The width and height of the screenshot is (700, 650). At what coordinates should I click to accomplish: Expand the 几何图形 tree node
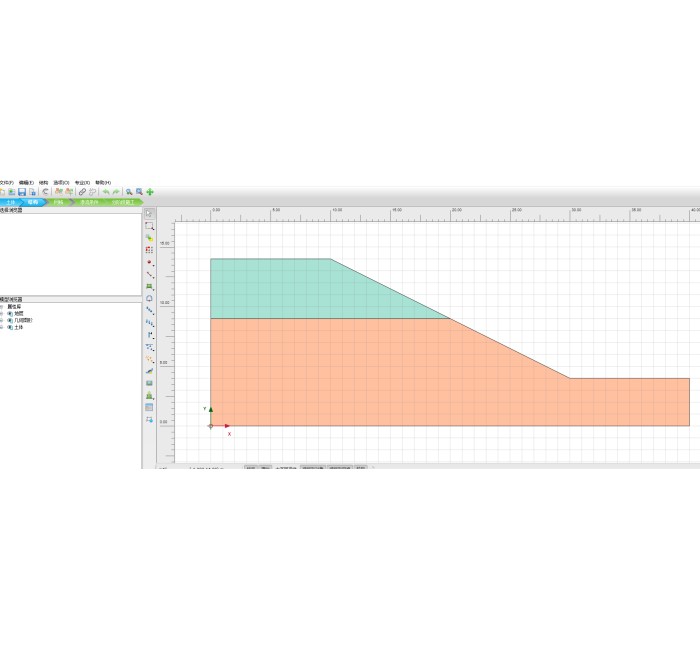(1, 321)
